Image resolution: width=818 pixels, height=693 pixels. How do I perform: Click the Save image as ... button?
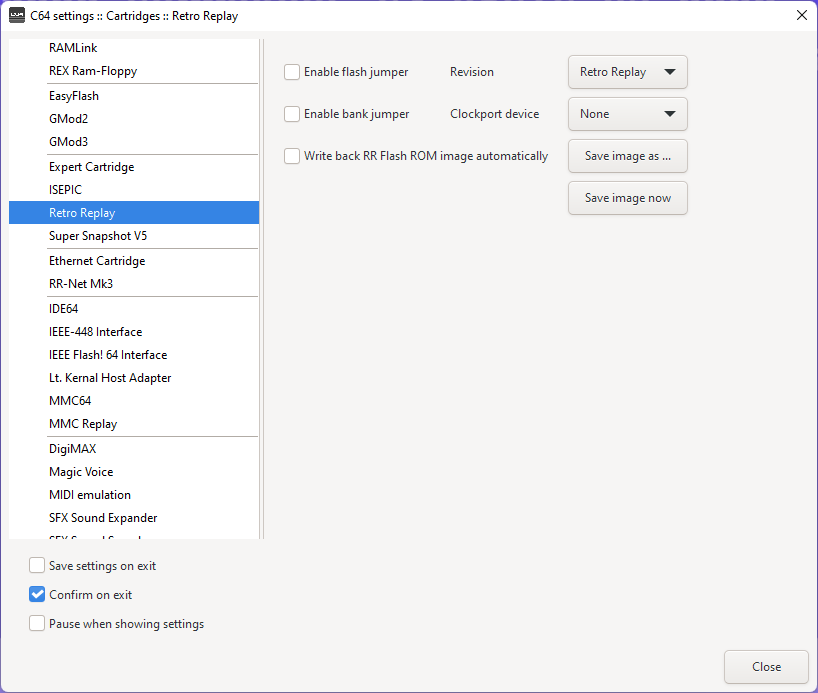coord(628,156)
